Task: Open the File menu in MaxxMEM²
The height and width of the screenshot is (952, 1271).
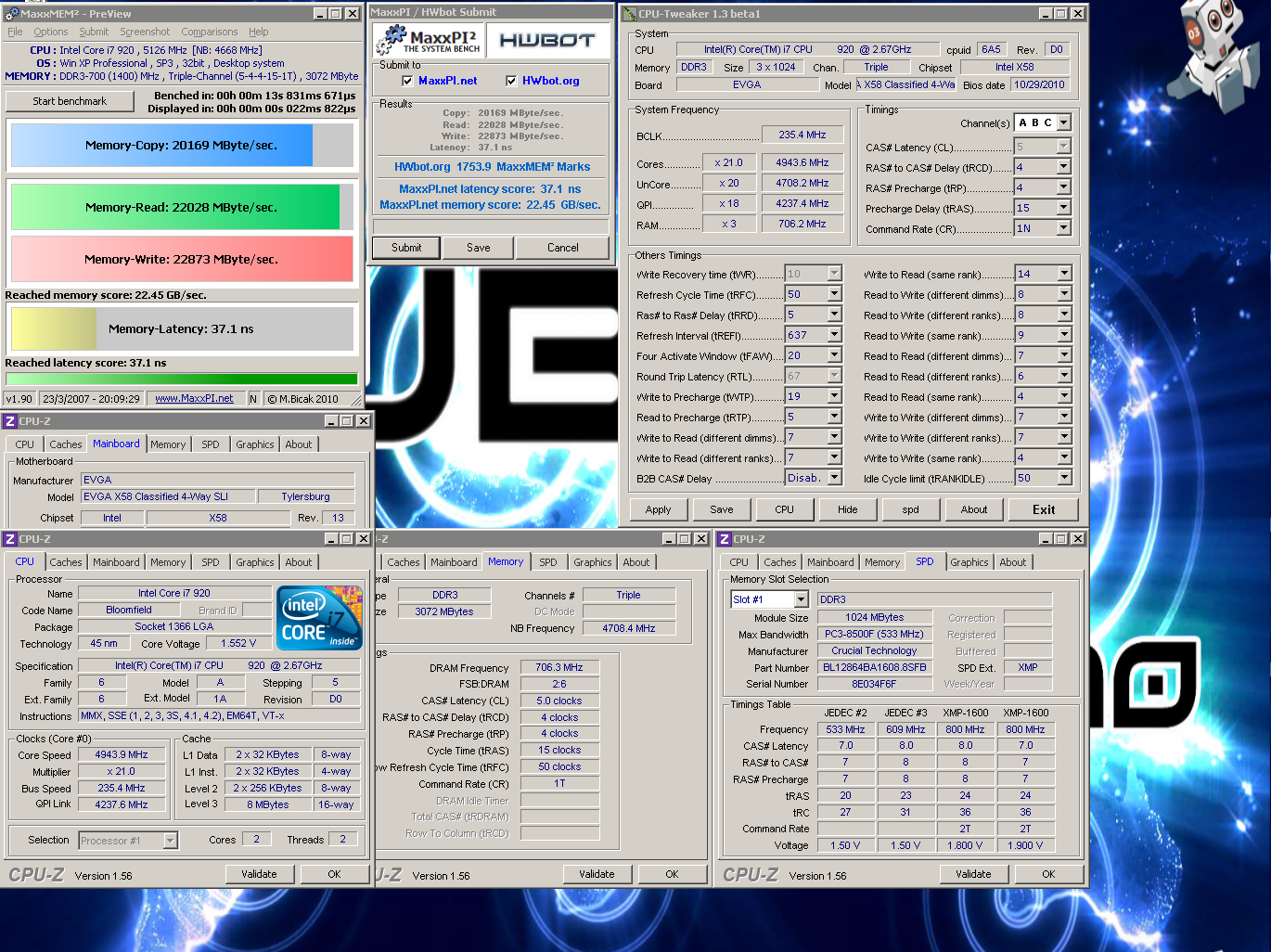Action: click(15, 32)
